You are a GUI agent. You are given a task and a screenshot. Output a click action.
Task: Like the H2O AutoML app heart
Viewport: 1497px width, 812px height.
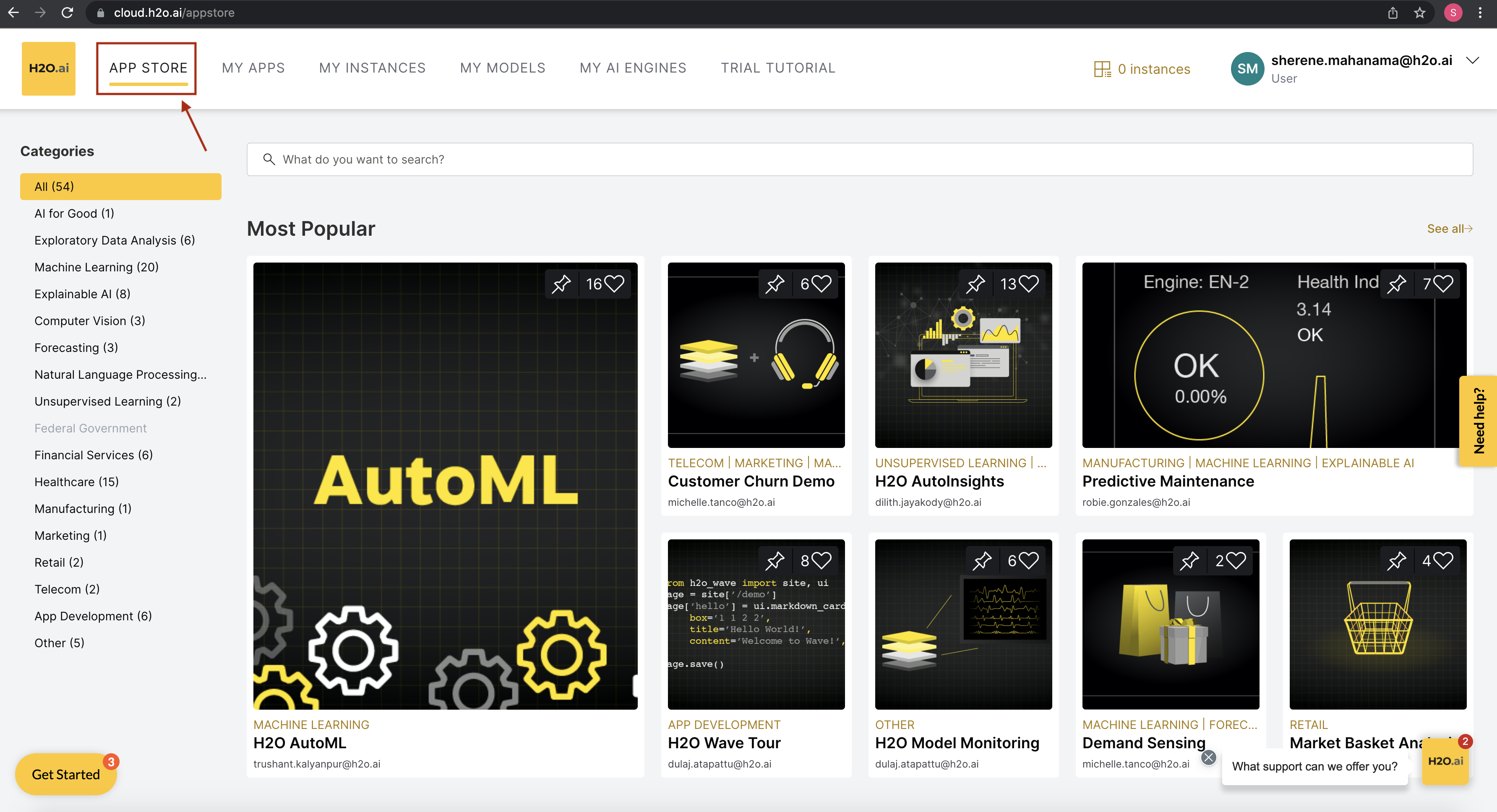tap(614, 284)
